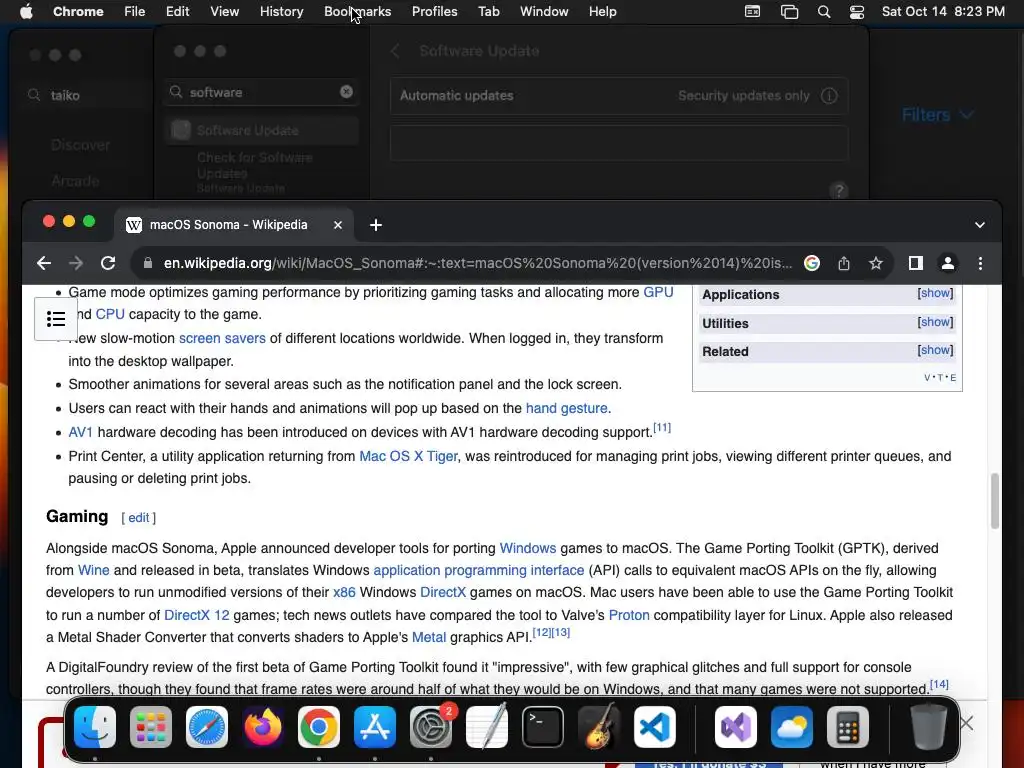Open the AV1 link
The width and height of the screenshot is (1024, 768).
pos(81,432)
